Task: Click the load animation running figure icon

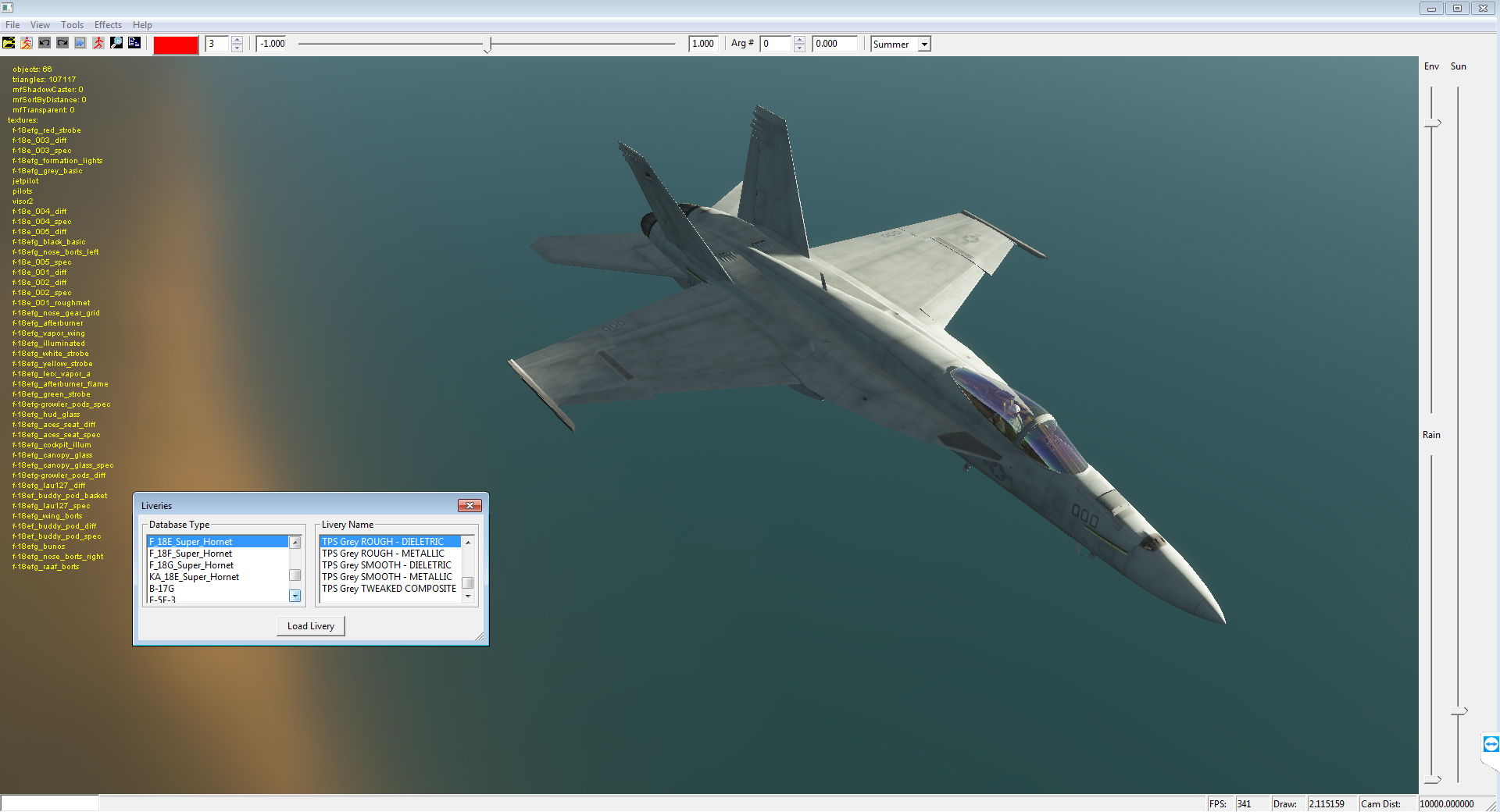Action: point(27,43)
